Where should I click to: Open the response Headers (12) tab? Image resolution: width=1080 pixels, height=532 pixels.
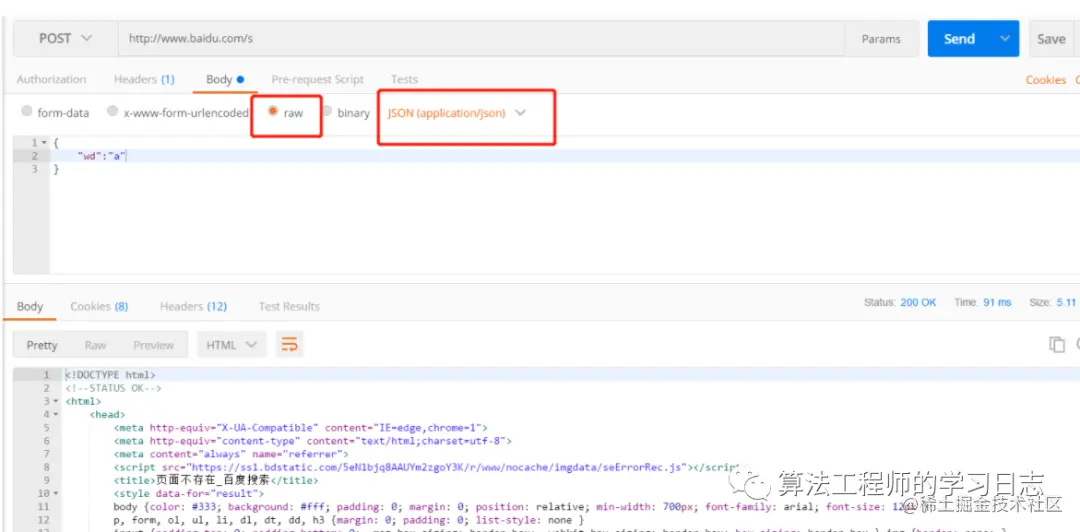194,307
